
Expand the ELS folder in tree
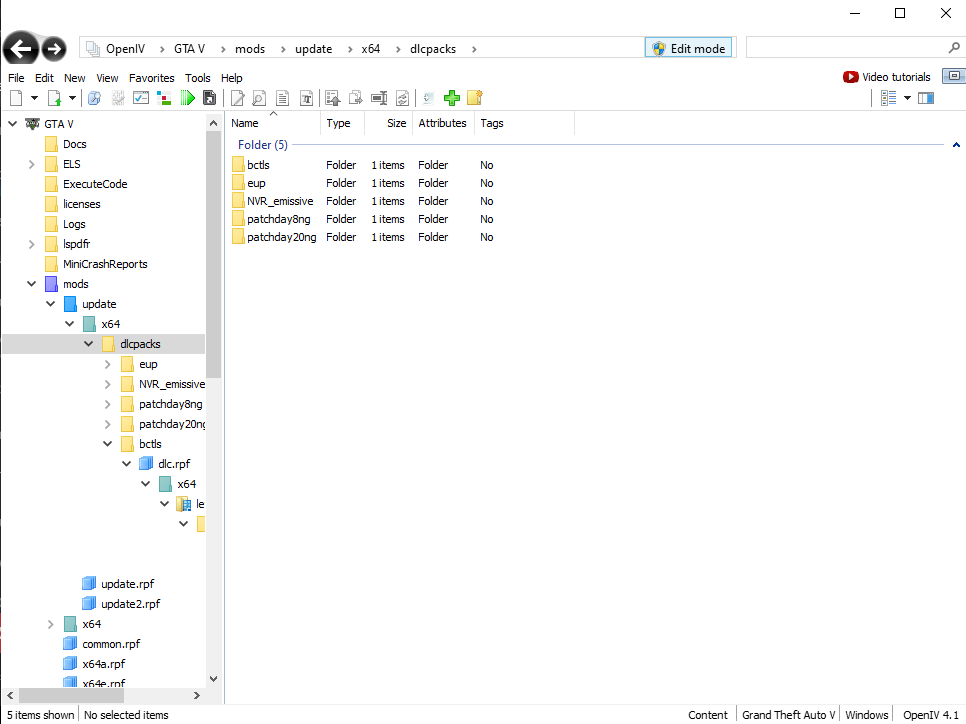click(x=31, y=164)
